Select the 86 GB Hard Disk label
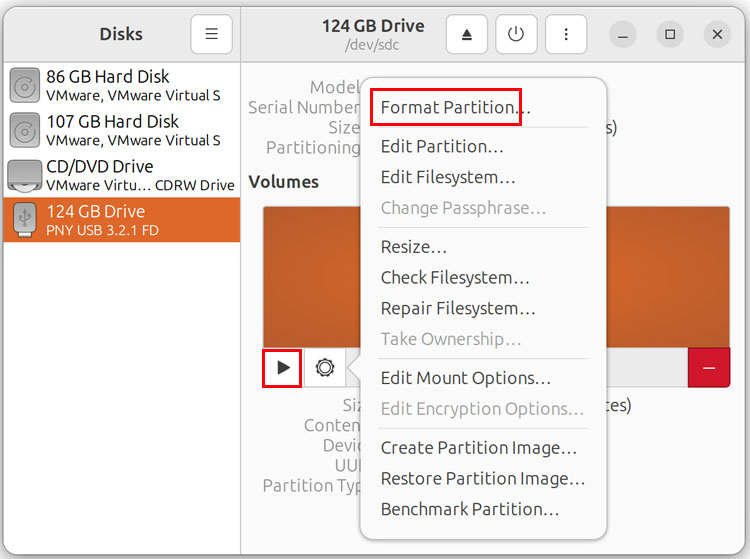This screenshot has height=559, width=750. [108, 77]
